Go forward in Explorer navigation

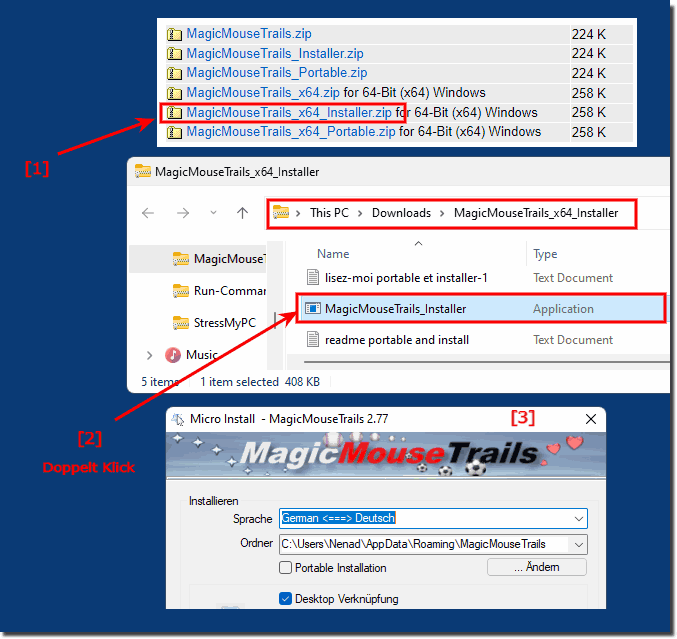tap(183, 213)
